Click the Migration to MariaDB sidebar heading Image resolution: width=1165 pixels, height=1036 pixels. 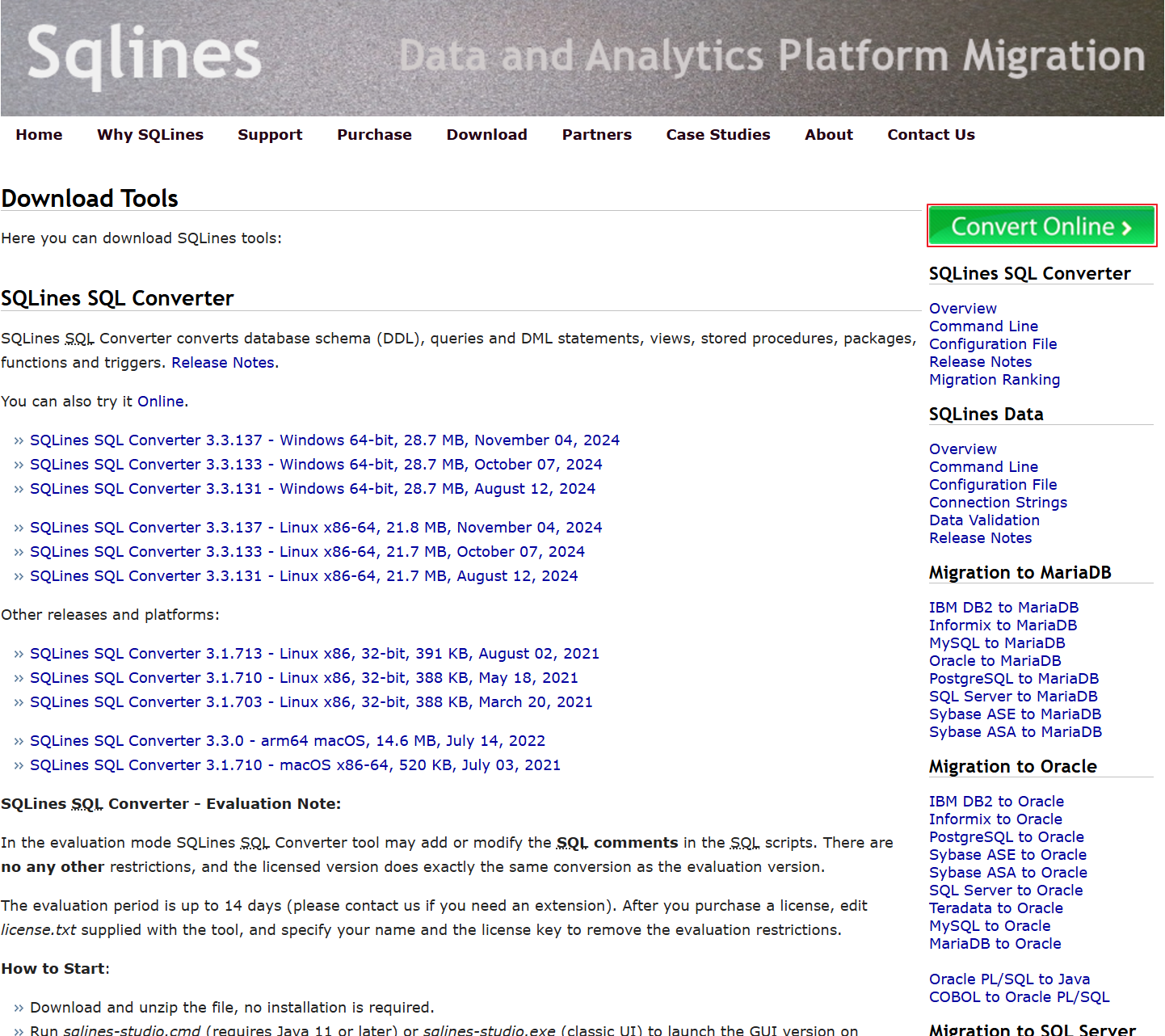click(x=1020, y=573)
